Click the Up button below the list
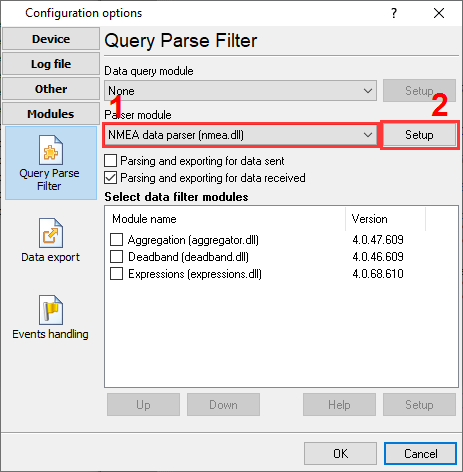Screen dimensions: 463x472 143,405
